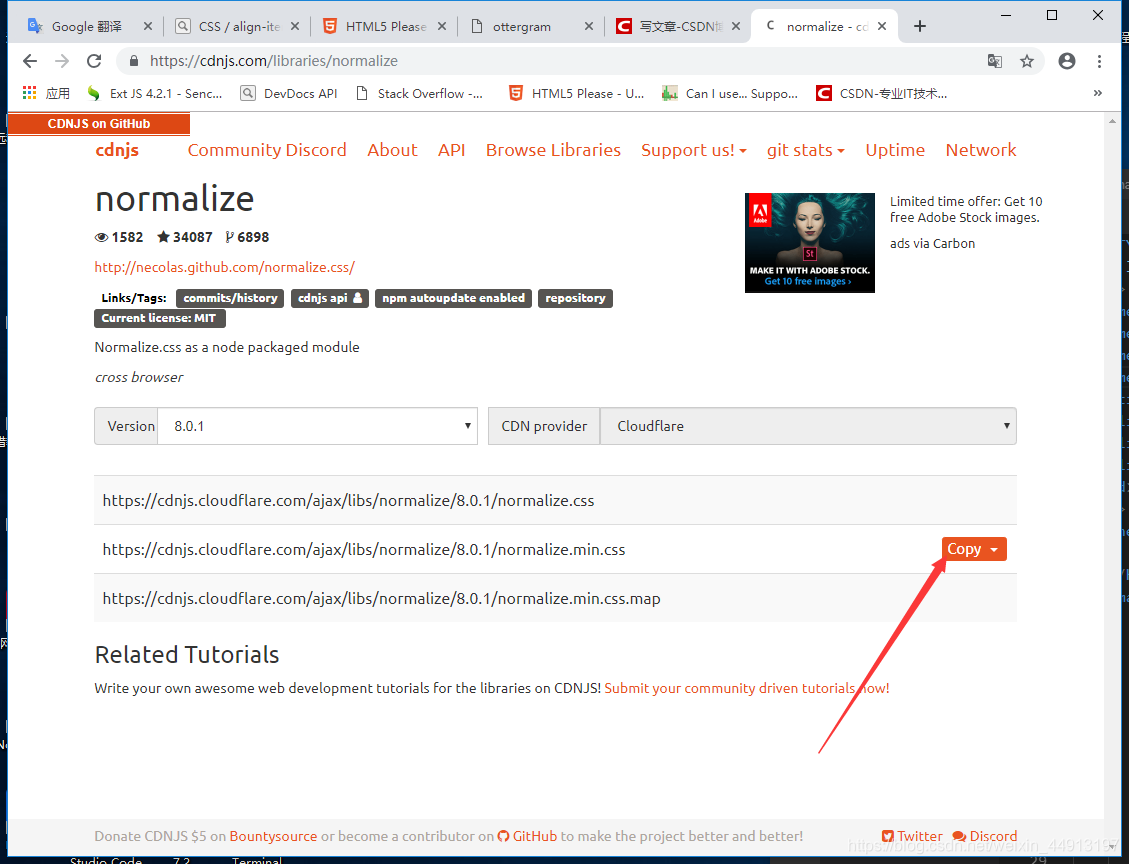The height and width of the screenshot is (864, 1129).
Task: Open Browse Libraries in the nav
Action: (x=553, y=150)
